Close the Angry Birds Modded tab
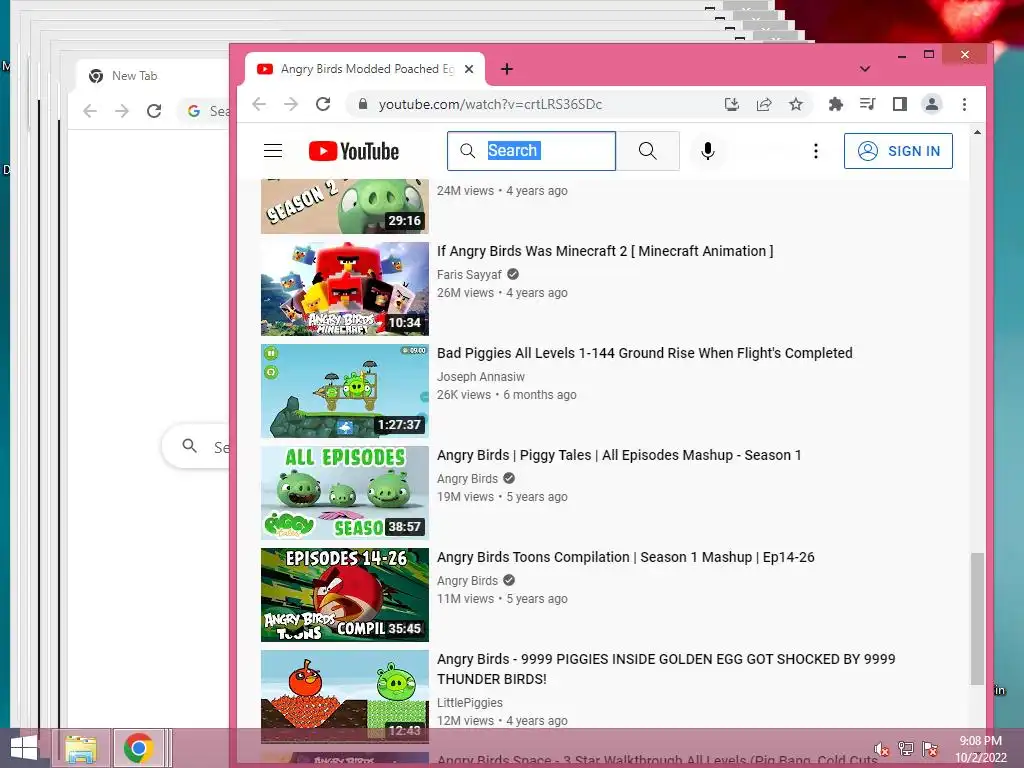The width and height of the screenshot is (1024, 768). pos(469,69)
